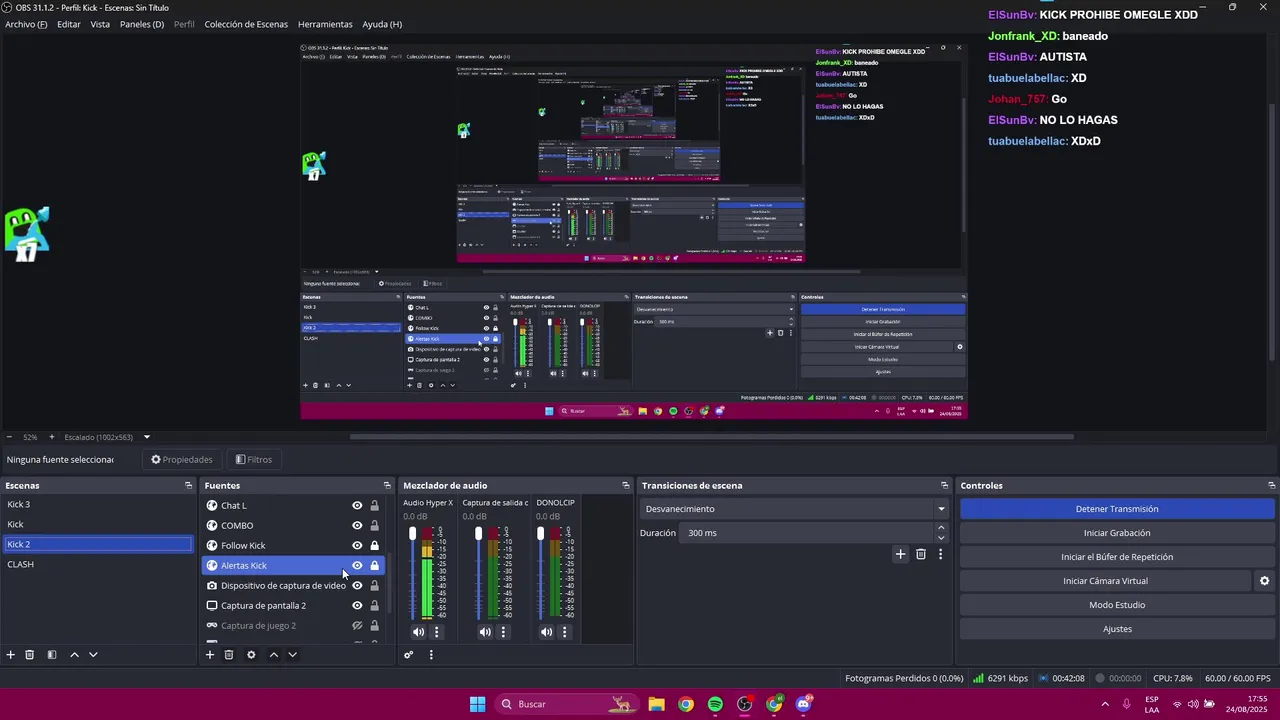The width and height of the screenshot is (1280, 720).
Task: Zoom in preview plus icon
Action: (52, 437)
